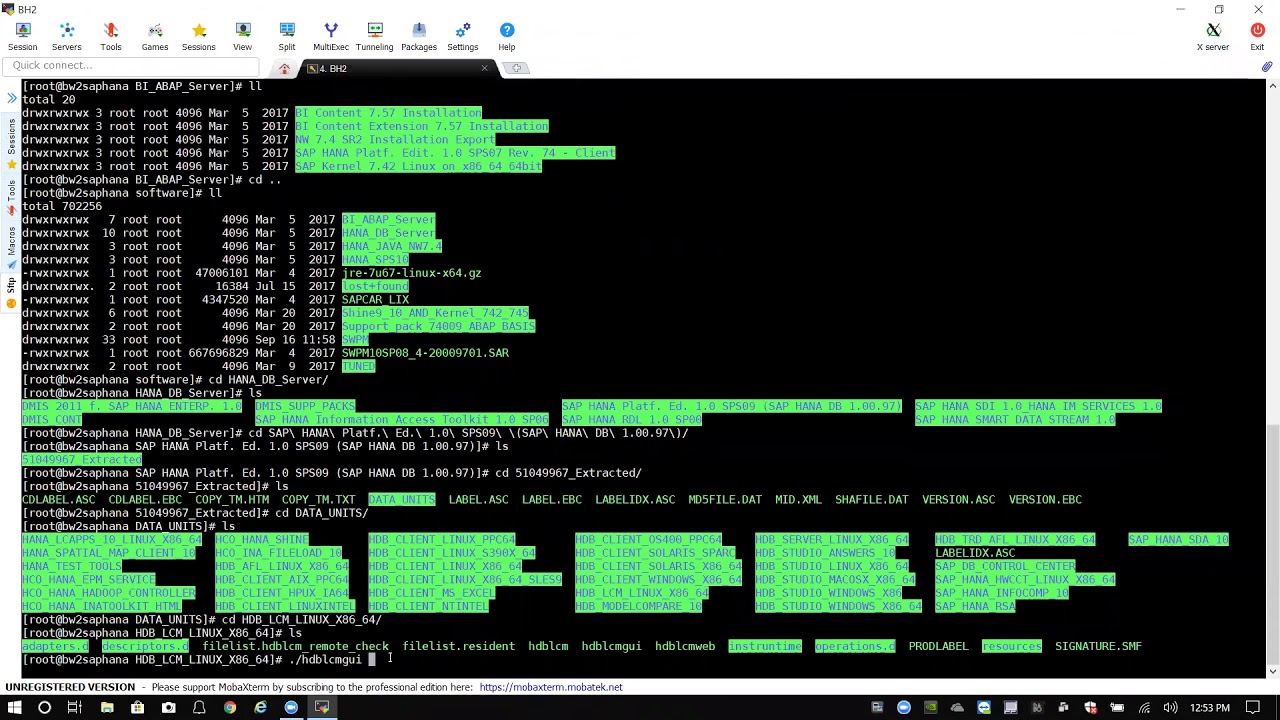Click 'CDLABEL.ASC' in the file listing
The width and height of the screenshot is (1280, 720).
coord(58,500)
